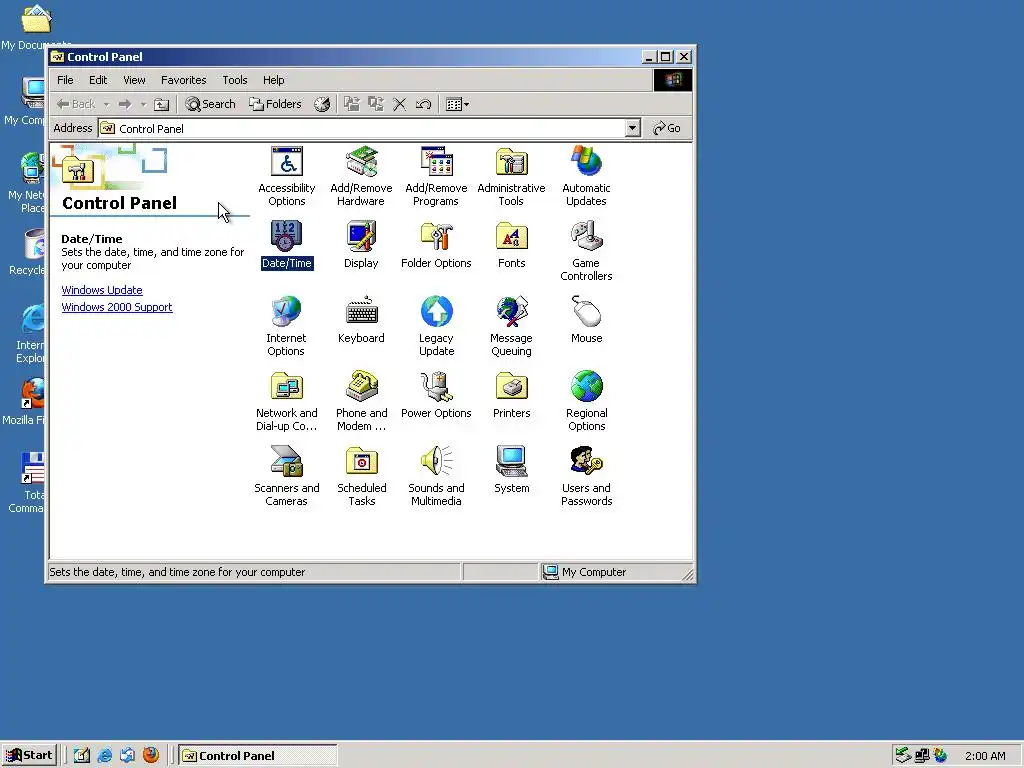Click the Move To toolbar icon
The height and width of the screenshot is (768, 1024).
(352, 104)
